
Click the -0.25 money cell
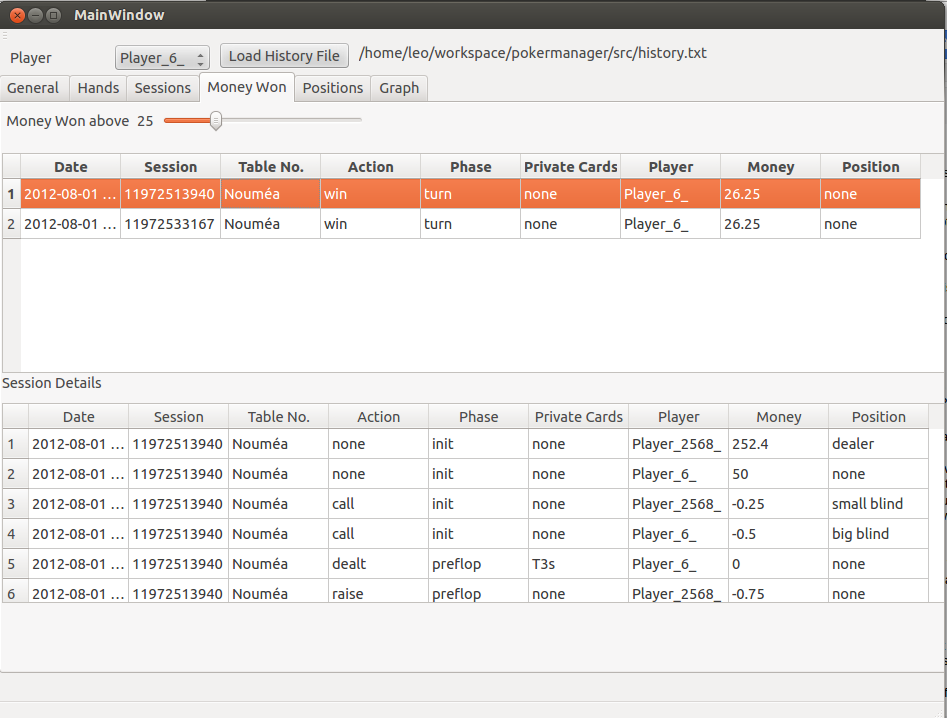tap(778, 504)
